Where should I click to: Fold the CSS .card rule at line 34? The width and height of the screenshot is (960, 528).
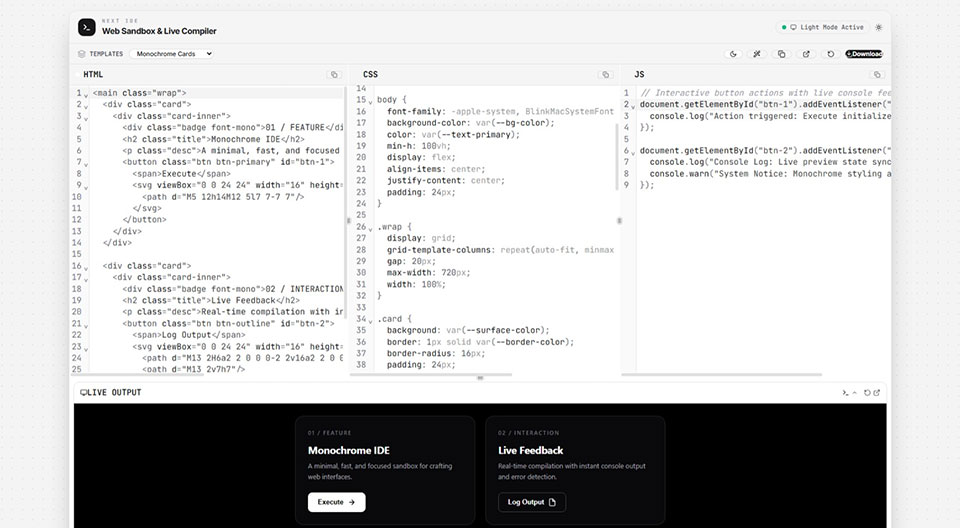coord(370,321)
